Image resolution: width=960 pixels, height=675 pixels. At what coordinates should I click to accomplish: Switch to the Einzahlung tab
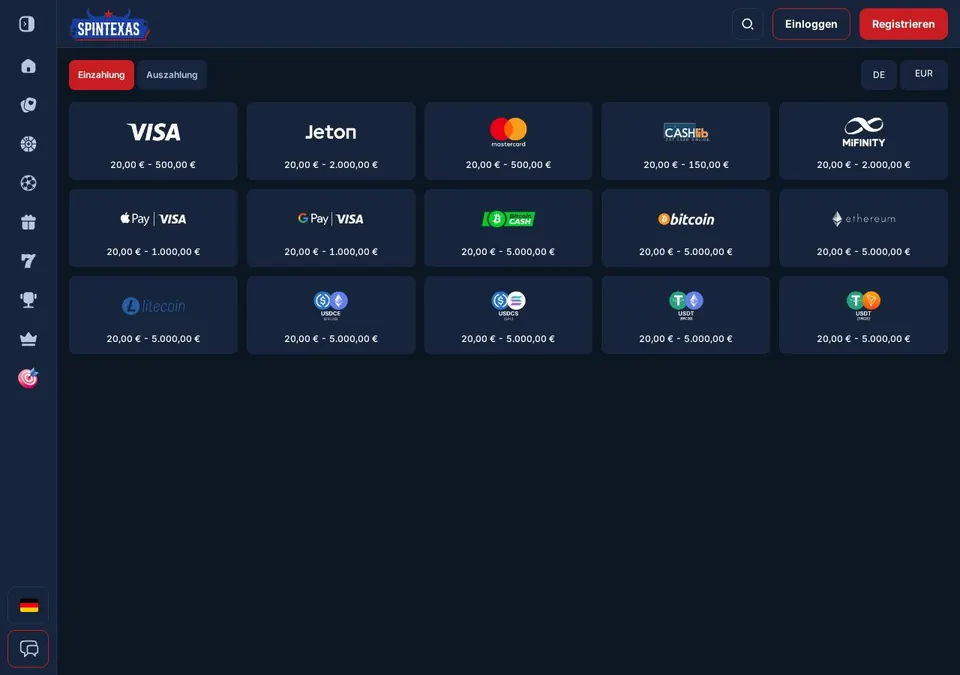(x=101, y=75)
